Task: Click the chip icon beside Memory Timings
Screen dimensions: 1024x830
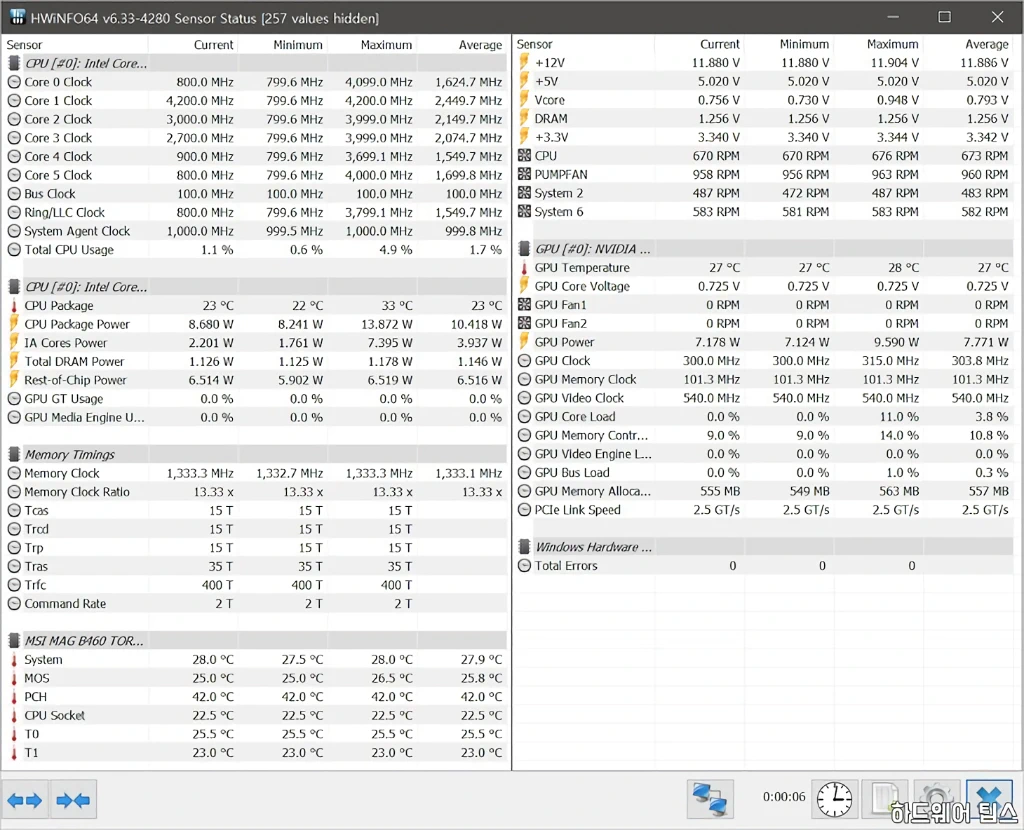Action: tap(14, 455)
